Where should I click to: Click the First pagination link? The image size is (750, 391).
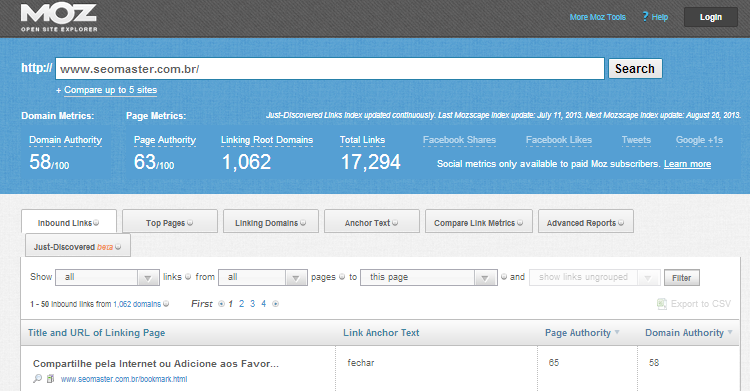[201, 304]
